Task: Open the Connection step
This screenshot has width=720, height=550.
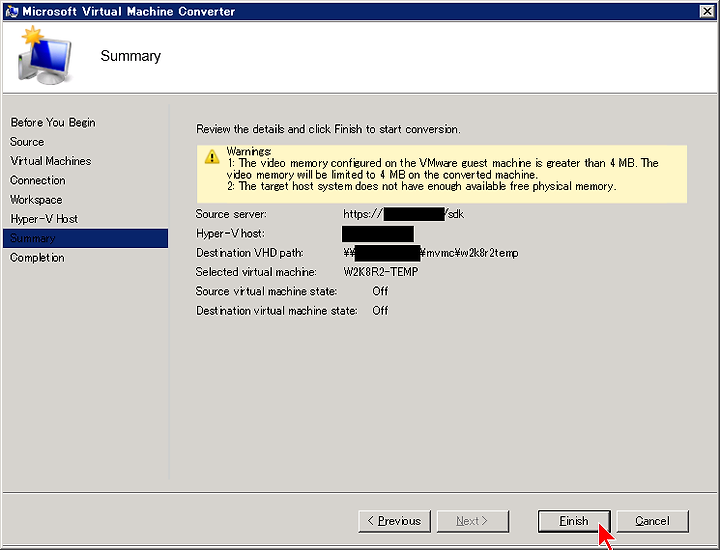Action: (x=38, y=180)
